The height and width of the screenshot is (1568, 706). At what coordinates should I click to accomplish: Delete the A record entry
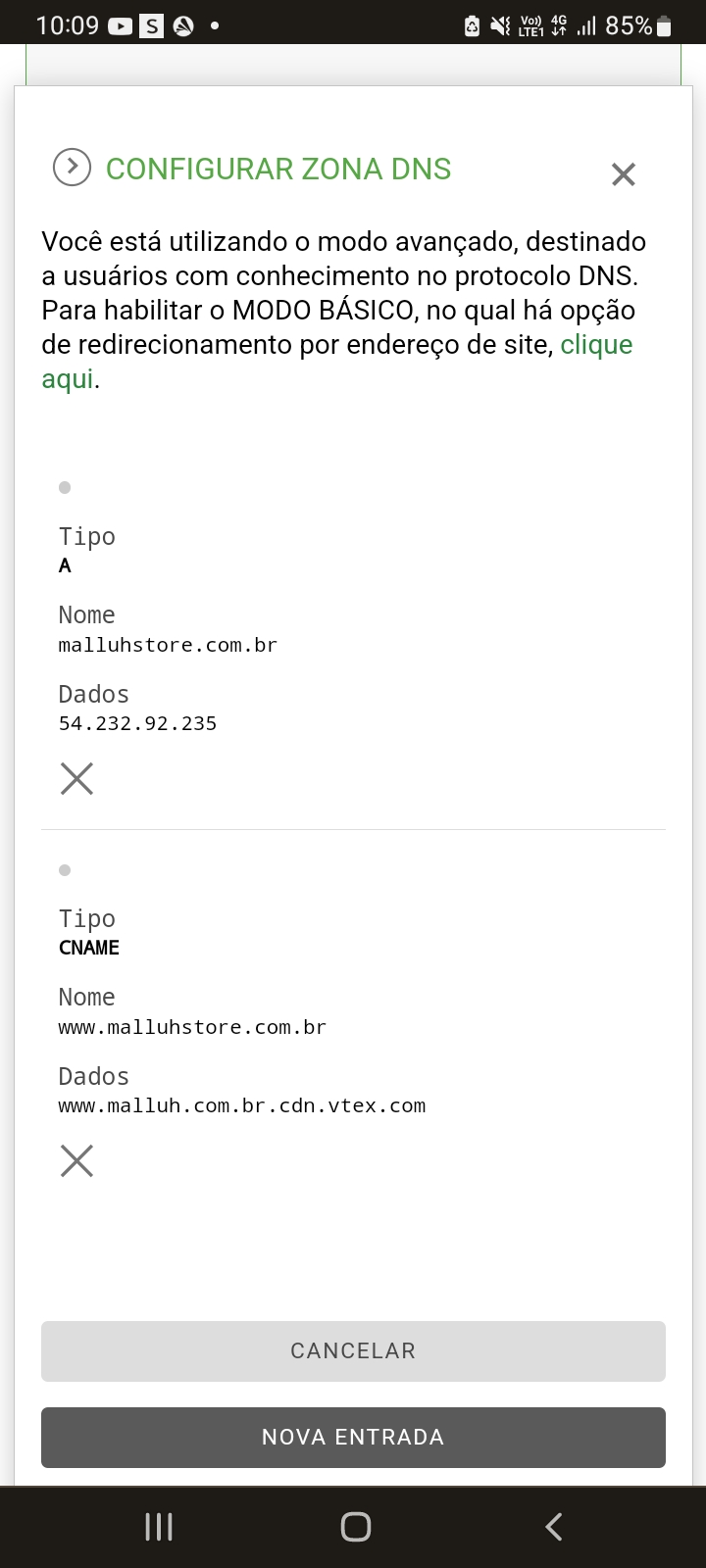point(76,779)
